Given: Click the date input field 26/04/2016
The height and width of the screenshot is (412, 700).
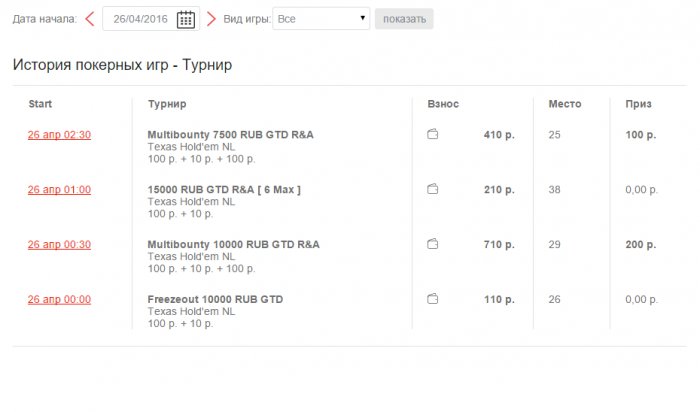Looking at the screenshot, I should click(140, 19).
